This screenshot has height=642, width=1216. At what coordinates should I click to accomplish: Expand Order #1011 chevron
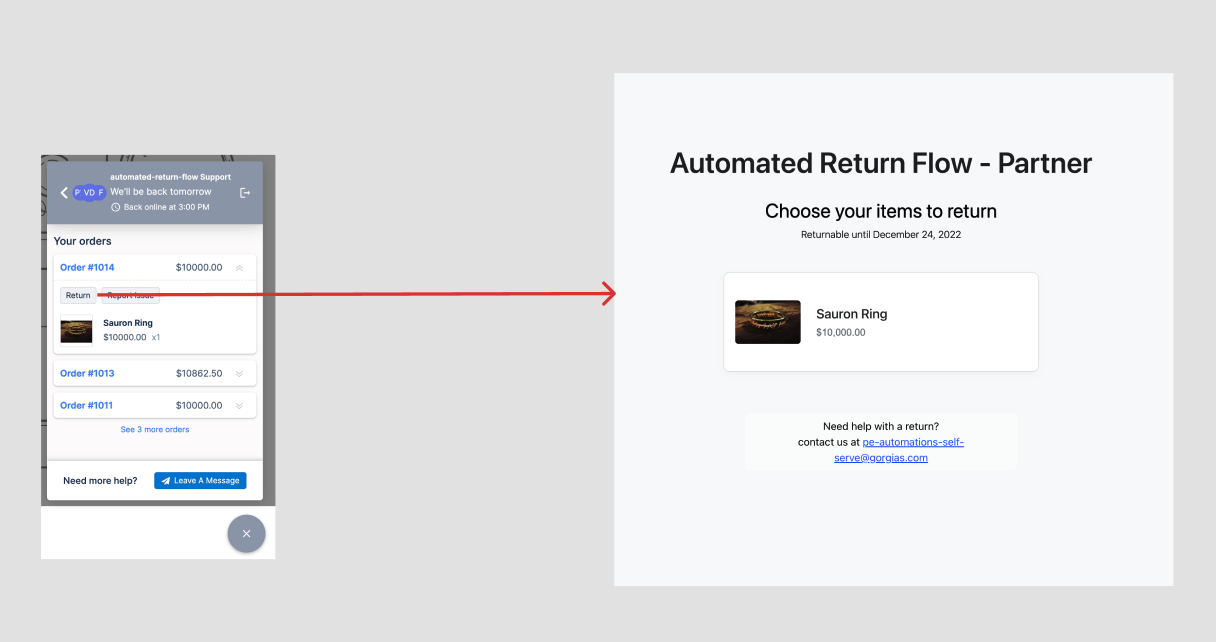239,406
